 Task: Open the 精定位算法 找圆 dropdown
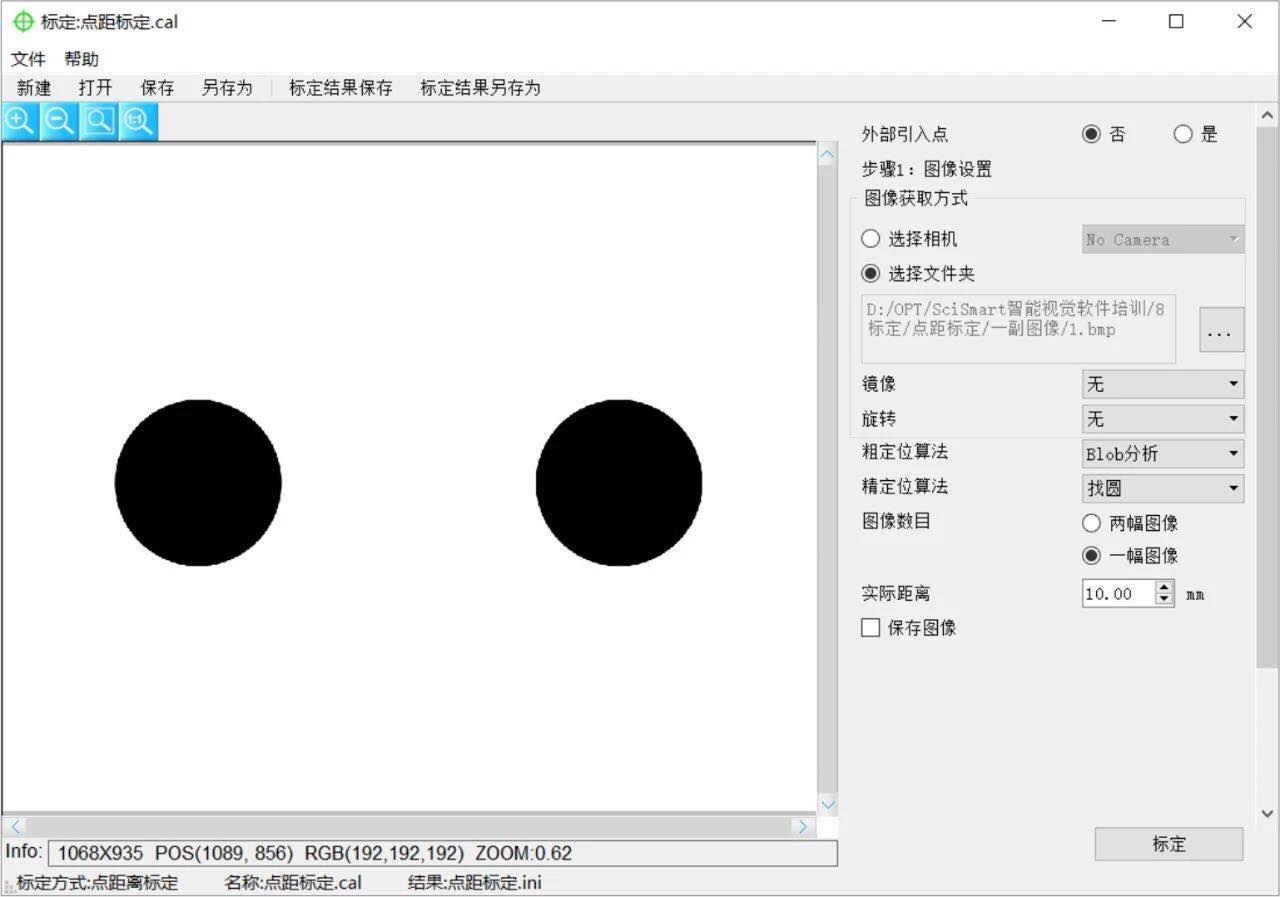[1162, 488]
